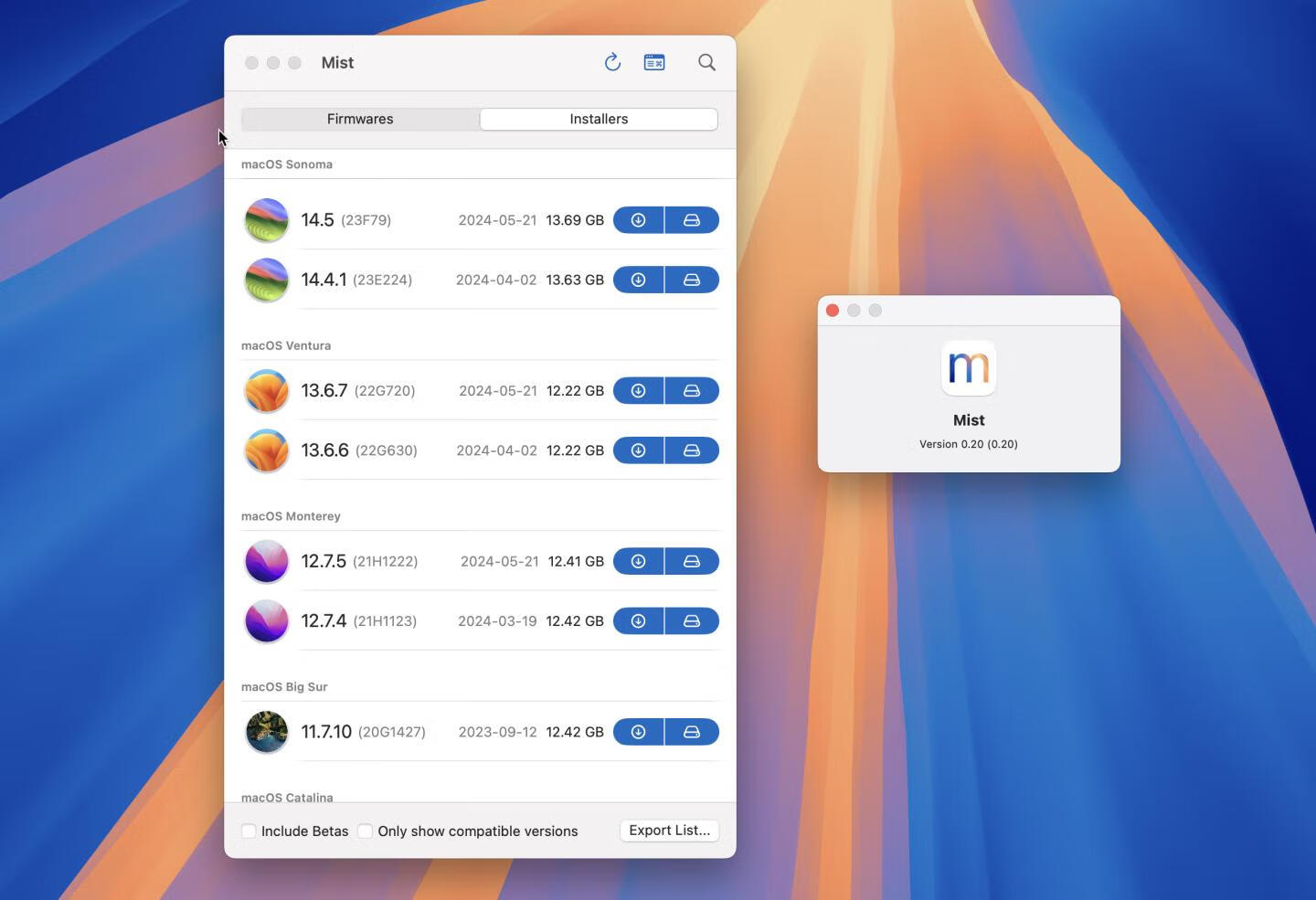Download macOS 14.4.1 installer
Image resolution: width=1316 pixels, height=900 pixels.
click(x=638, y=280)
